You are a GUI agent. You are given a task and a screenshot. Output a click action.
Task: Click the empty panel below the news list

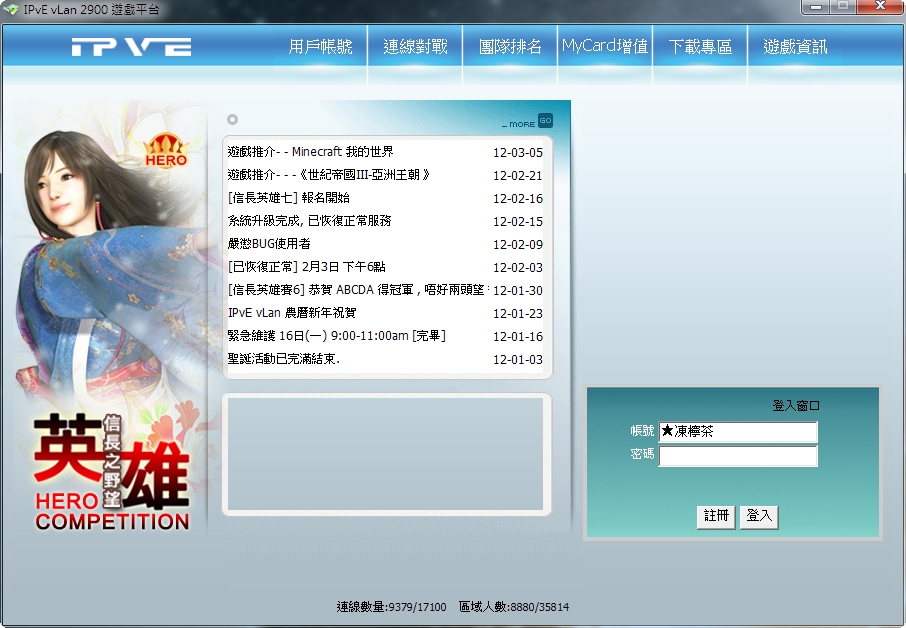point(386,455)
